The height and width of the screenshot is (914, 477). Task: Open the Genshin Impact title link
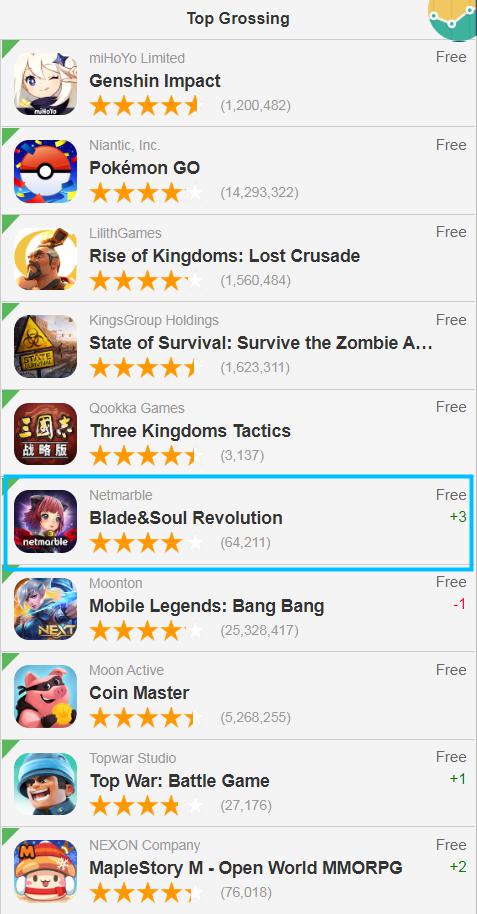click(155, 81)
